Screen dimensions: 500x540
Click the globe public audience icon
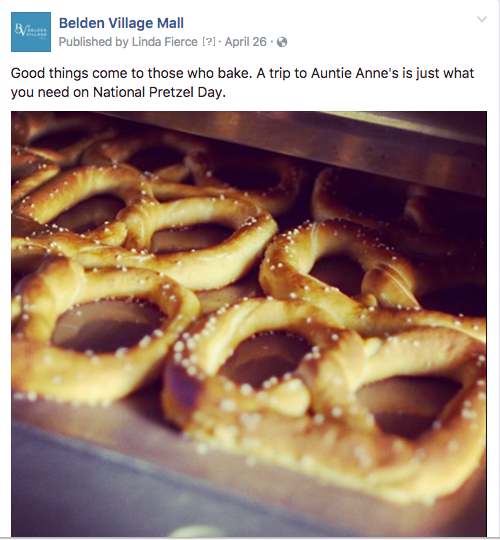pyautogui.click(x=282, y=42)
